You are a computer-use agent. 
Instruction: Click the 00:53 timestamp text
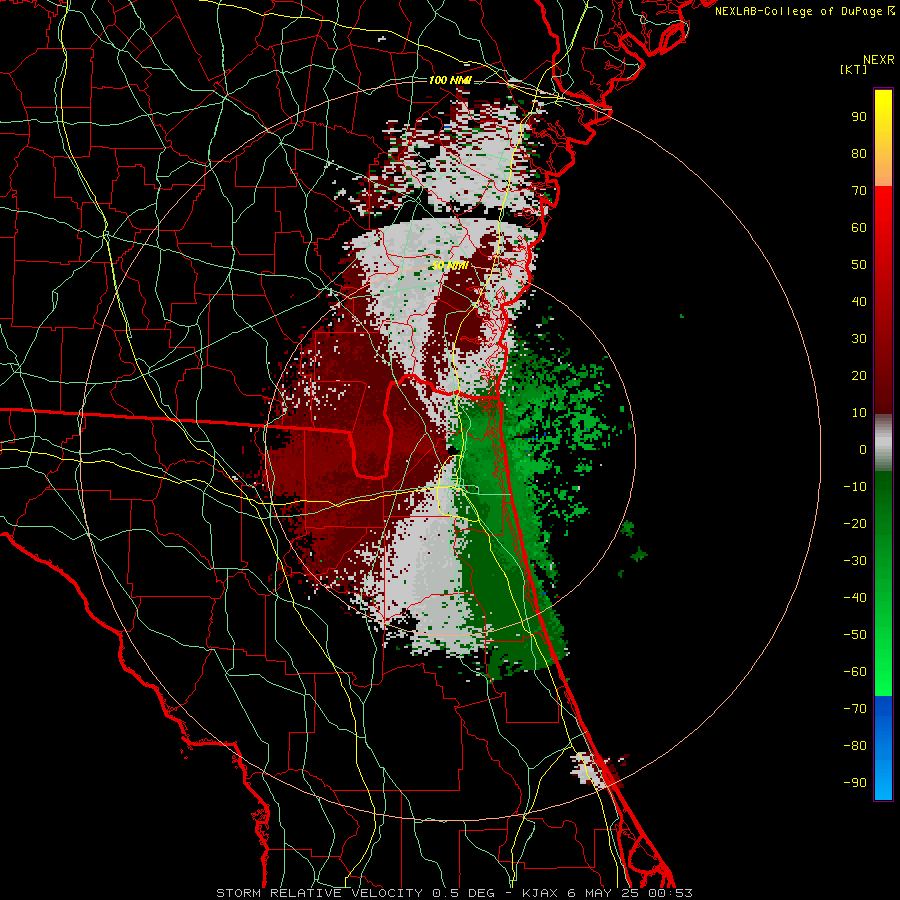[670, 893]
